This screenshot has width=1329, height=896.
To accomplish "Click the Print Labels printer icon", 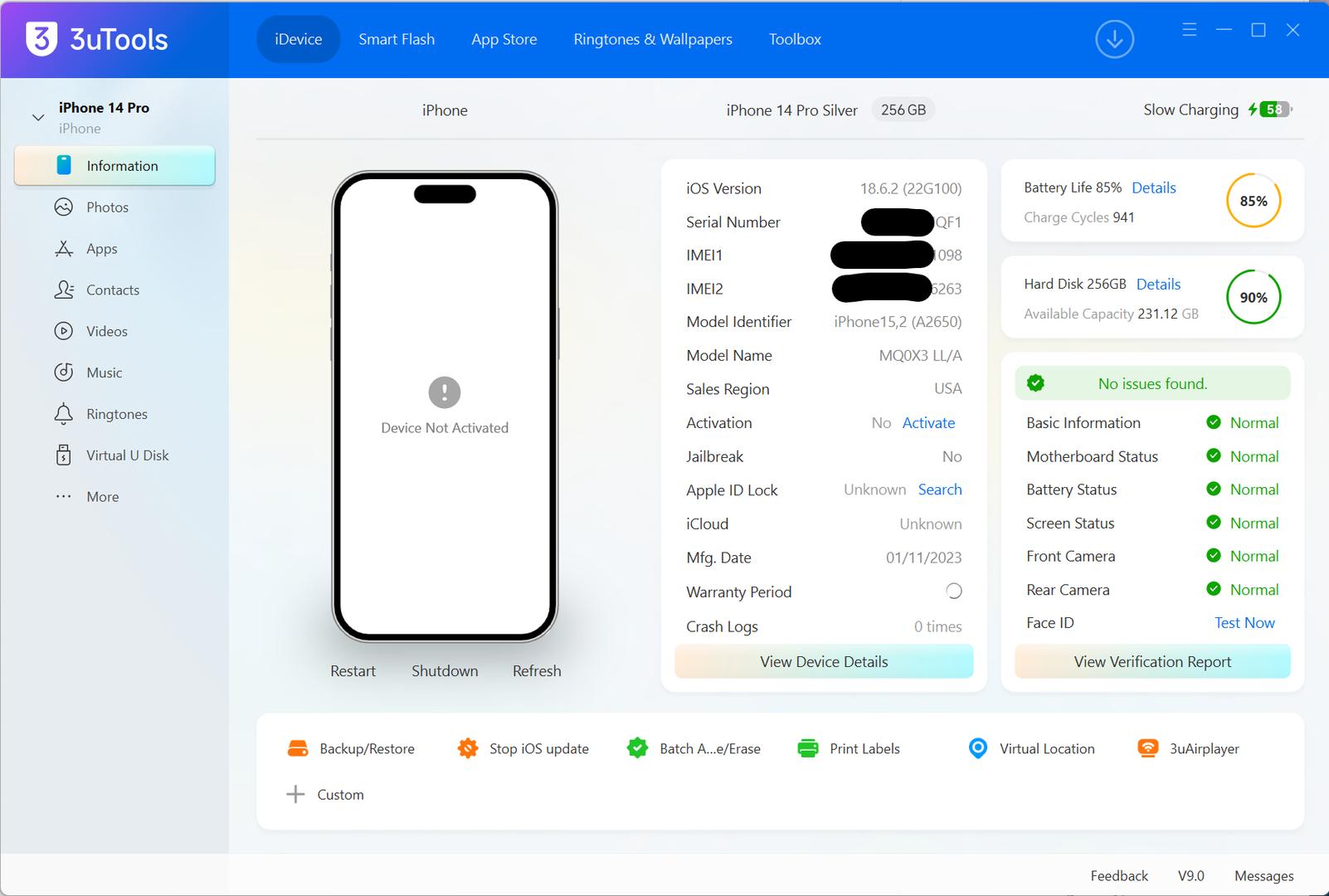I will click(x=807, y=748).
